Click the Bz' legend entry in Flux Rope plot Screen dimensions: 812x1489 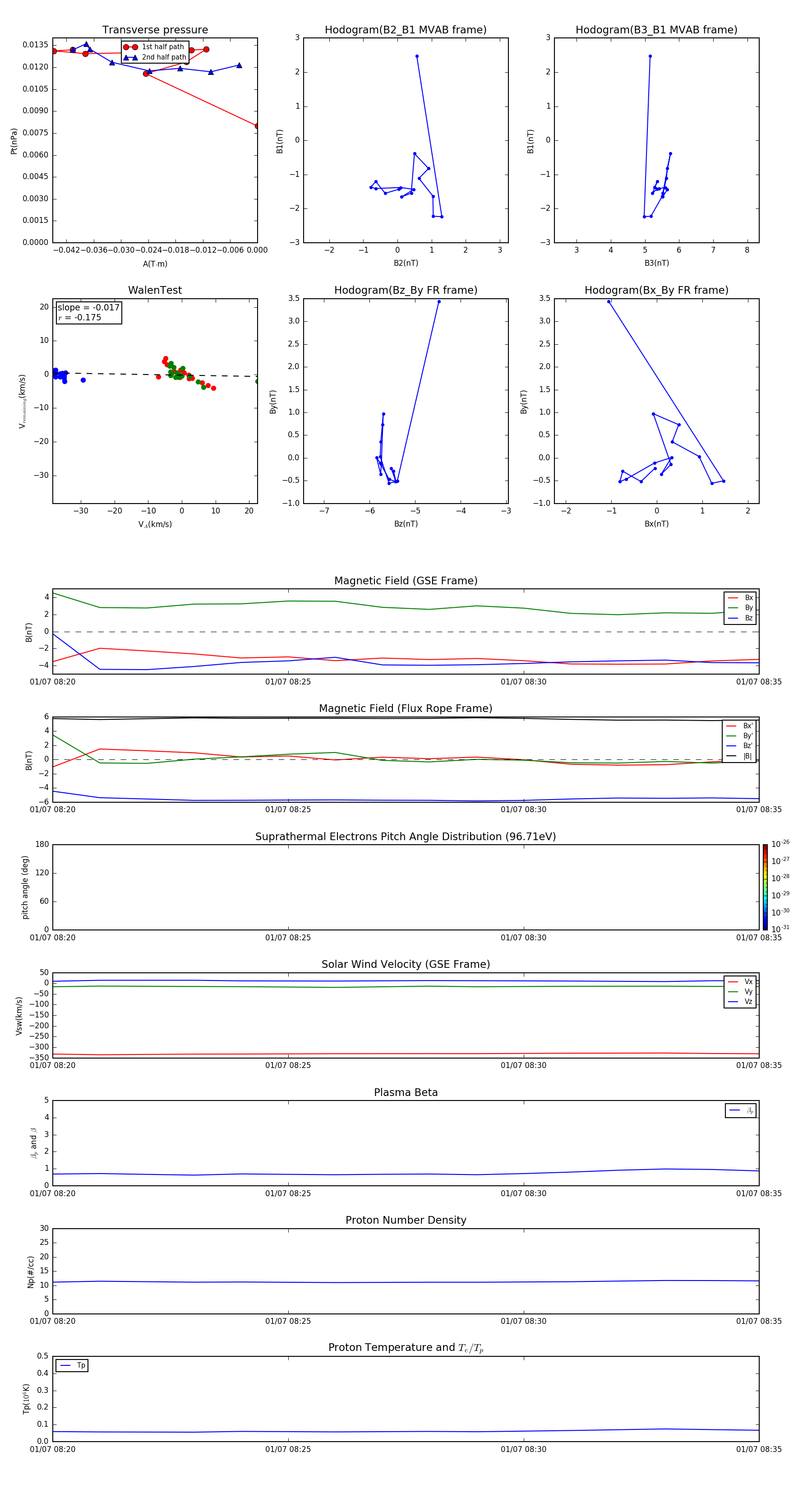coord(740,746)
